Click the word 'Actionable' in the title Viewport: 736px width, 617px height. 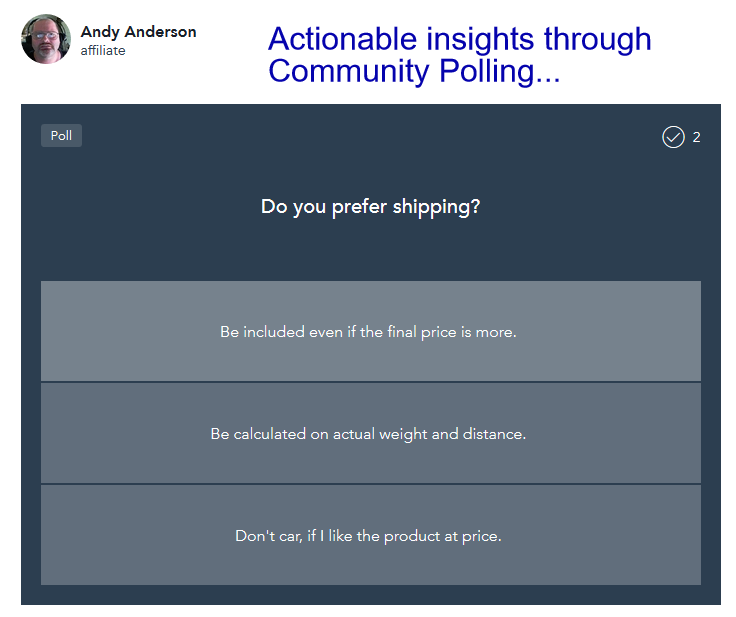(343, 39)
